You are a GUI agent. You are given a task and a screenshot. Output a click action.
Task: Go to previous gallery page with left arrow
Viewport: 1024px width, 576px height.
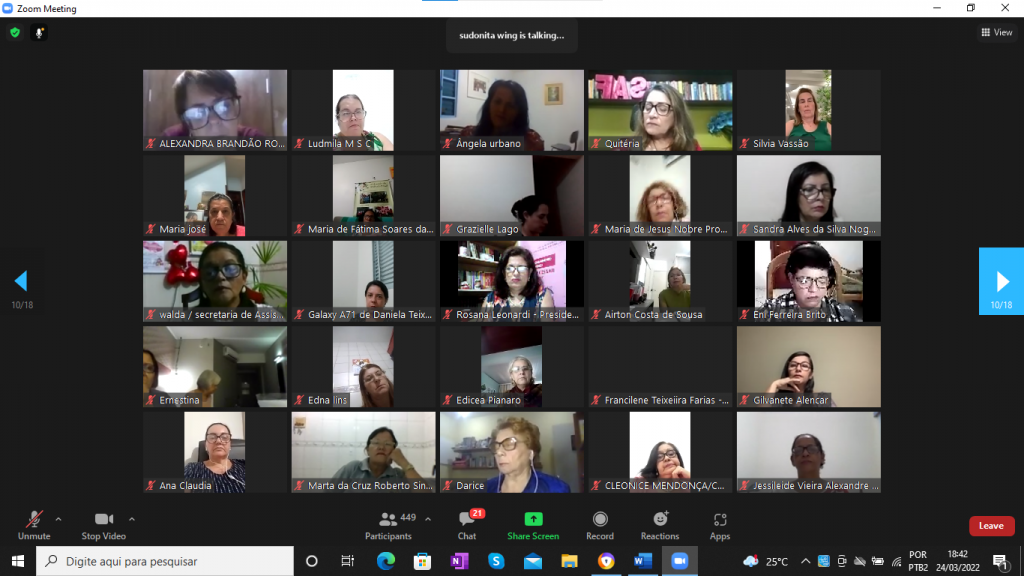tap(21, 281)
